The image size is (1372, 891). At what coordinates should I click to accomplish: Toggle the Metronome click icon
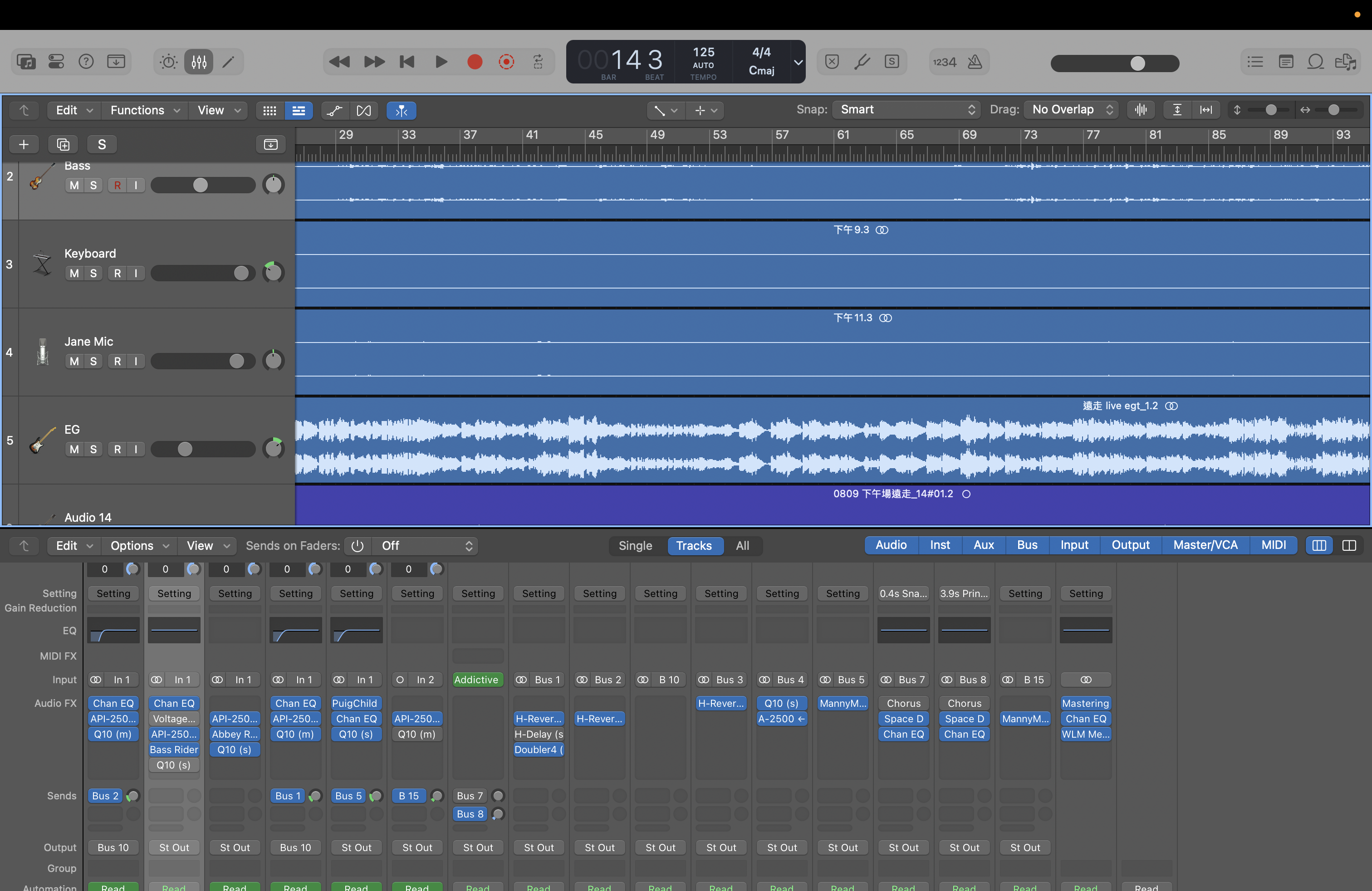[x=975, y=62]
